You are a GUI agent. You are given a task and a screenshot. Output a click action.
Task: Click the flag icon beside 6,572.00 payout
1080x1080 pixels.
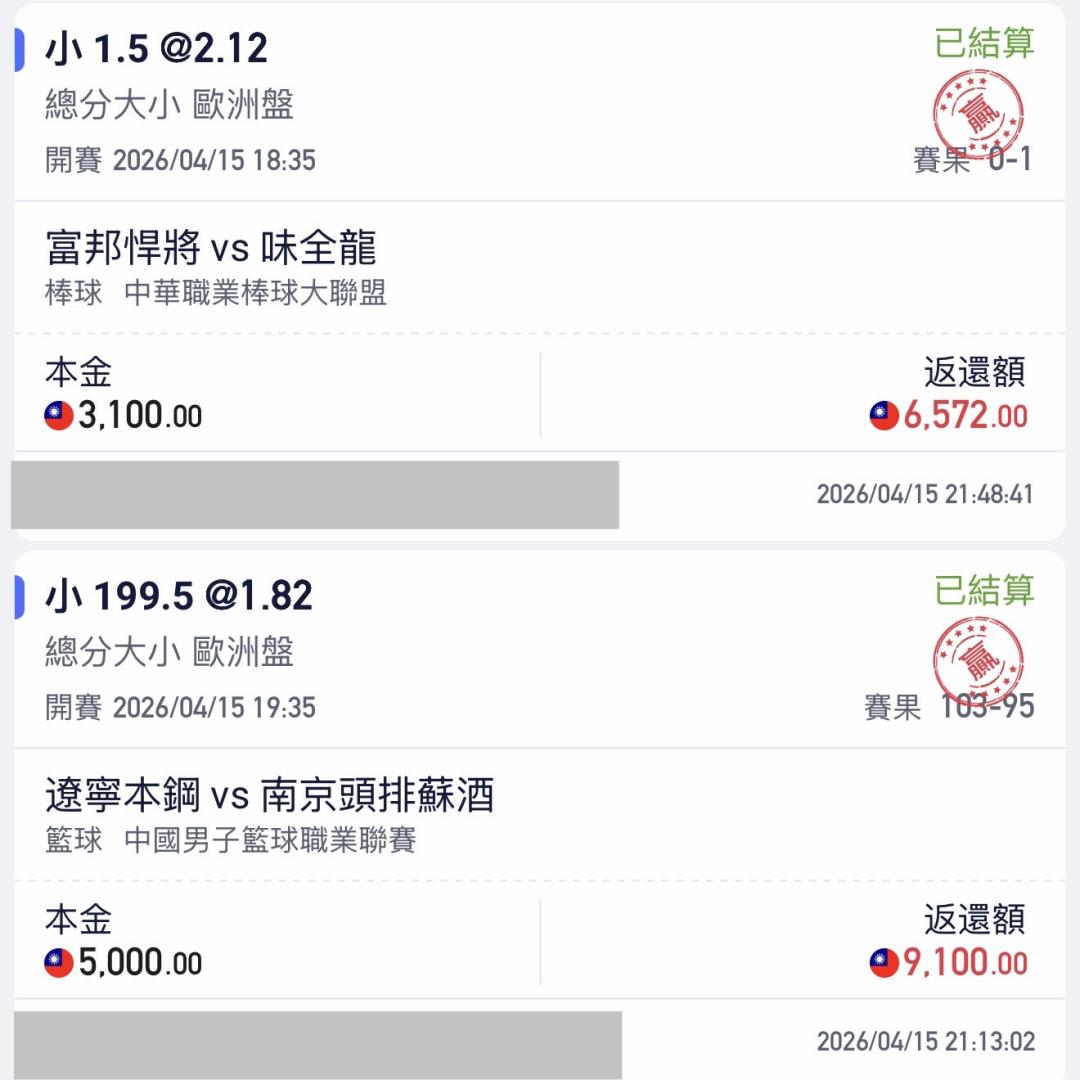click(x=884, y=416)
